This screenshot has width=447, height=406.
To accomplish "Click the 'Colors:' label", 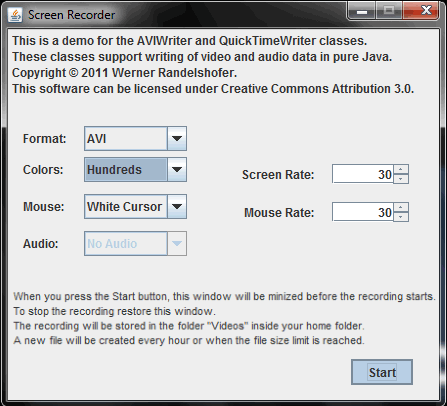I will (43, 170).
